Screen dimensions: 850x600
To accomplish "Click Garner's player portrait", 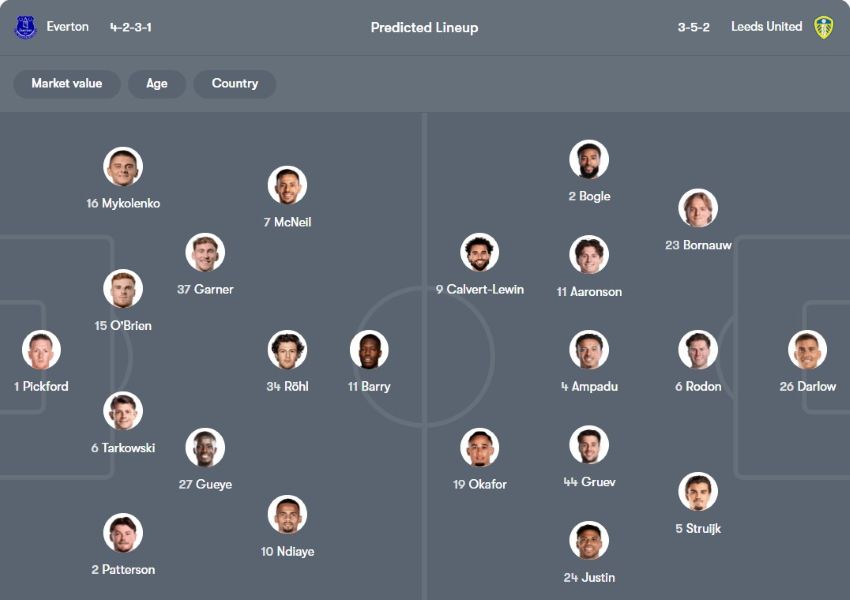I will [x=205, y=253].
